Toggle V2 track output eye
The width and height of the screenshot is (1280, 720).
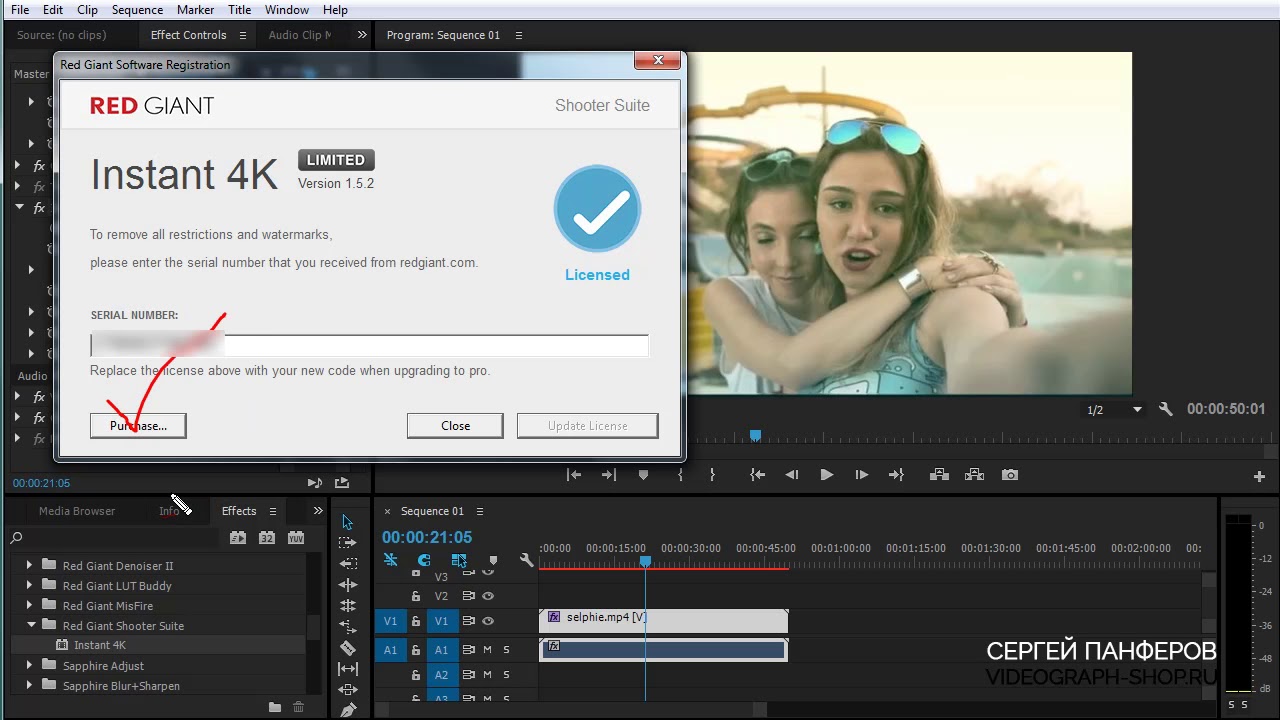coord(488,596)
